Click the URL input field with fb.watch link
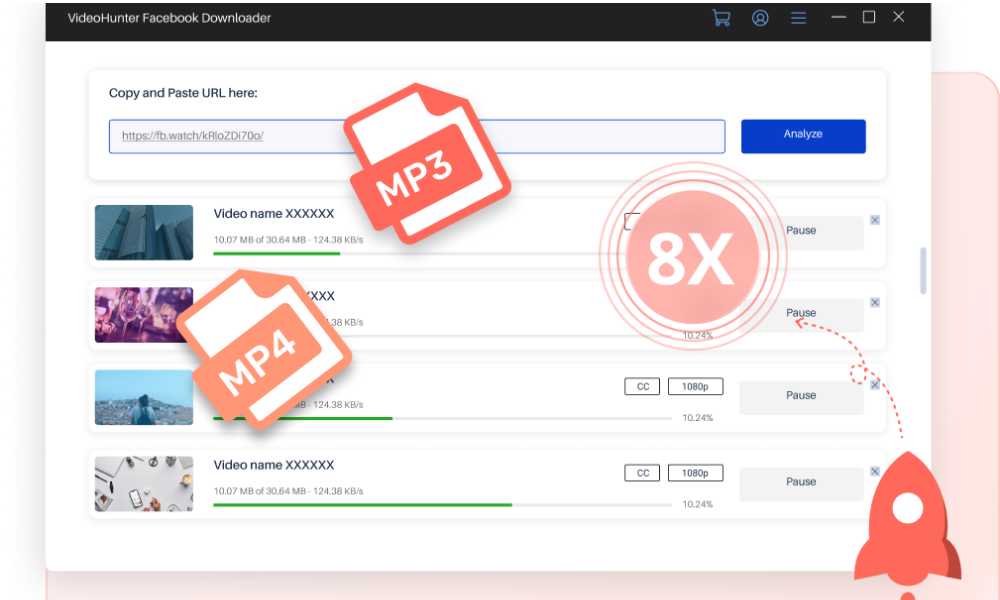This screenshot has height=600, width=1000. coord(416,136)
